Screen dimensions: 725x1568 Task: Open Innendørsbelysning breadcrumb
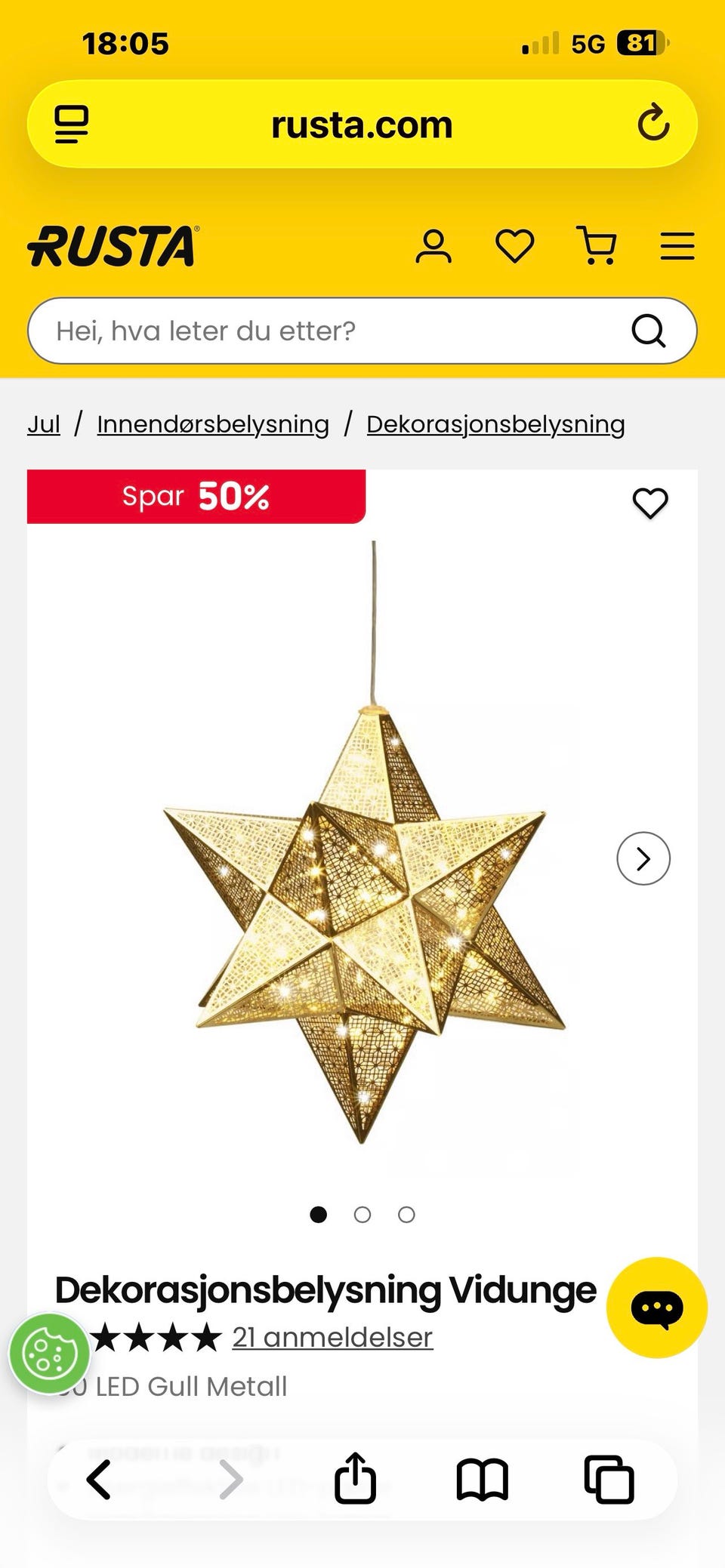click(x=213, y=424)
